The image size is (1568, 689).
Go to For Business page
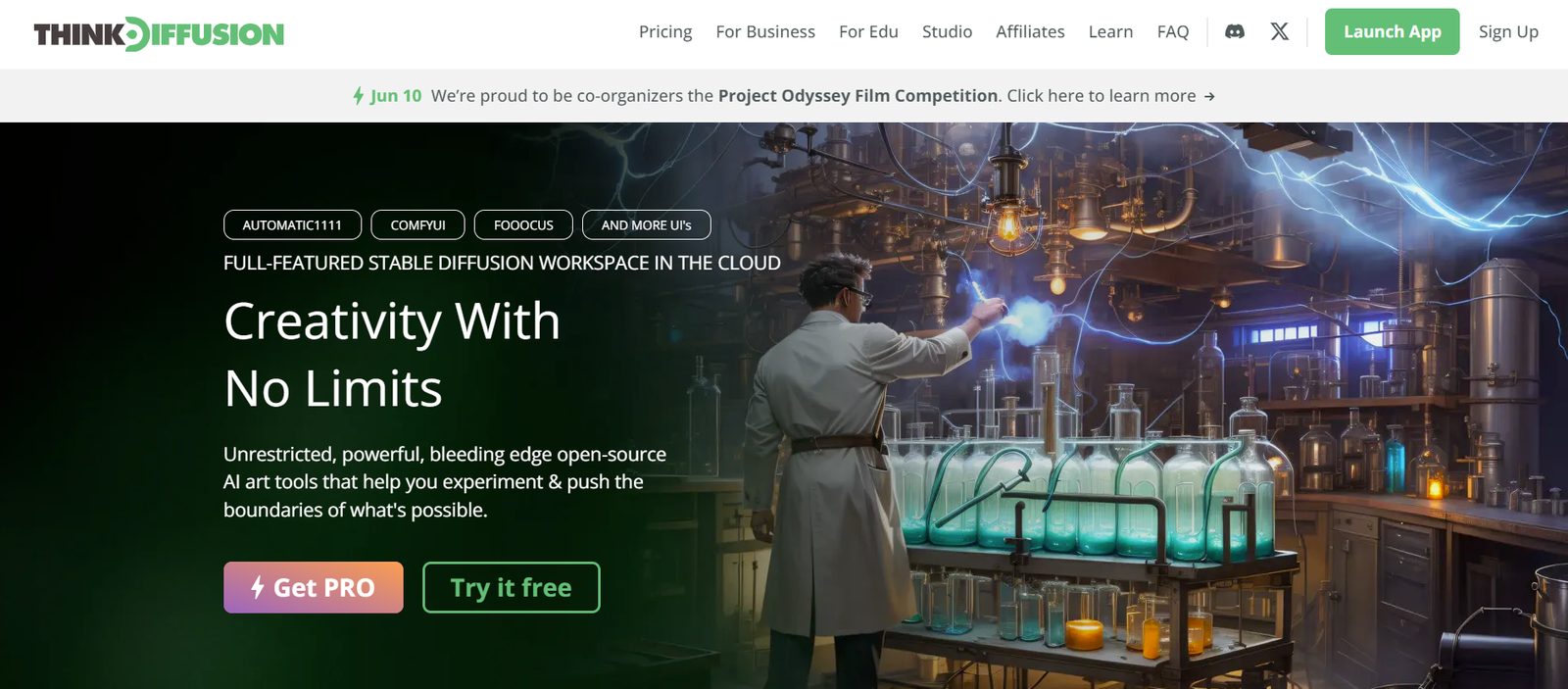click(764, 31)
